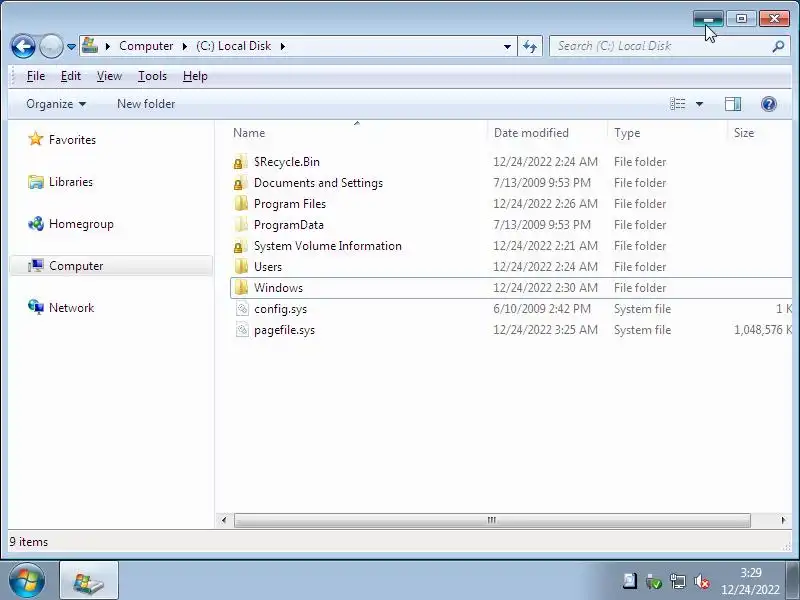
Task: Toggle the preview pane
Action: click(733, 104)
